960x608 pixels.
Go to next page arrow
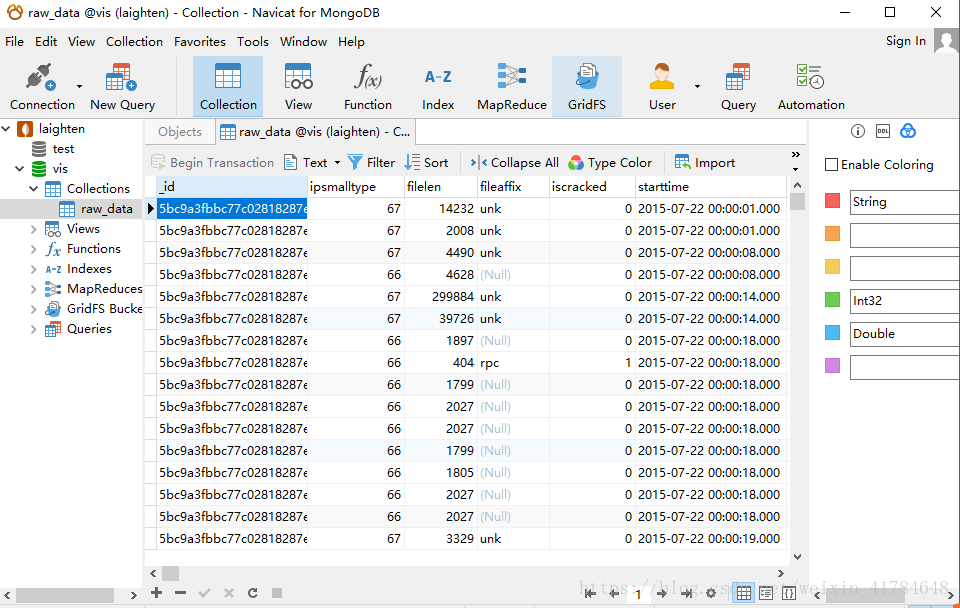click(x=662, y=593)
